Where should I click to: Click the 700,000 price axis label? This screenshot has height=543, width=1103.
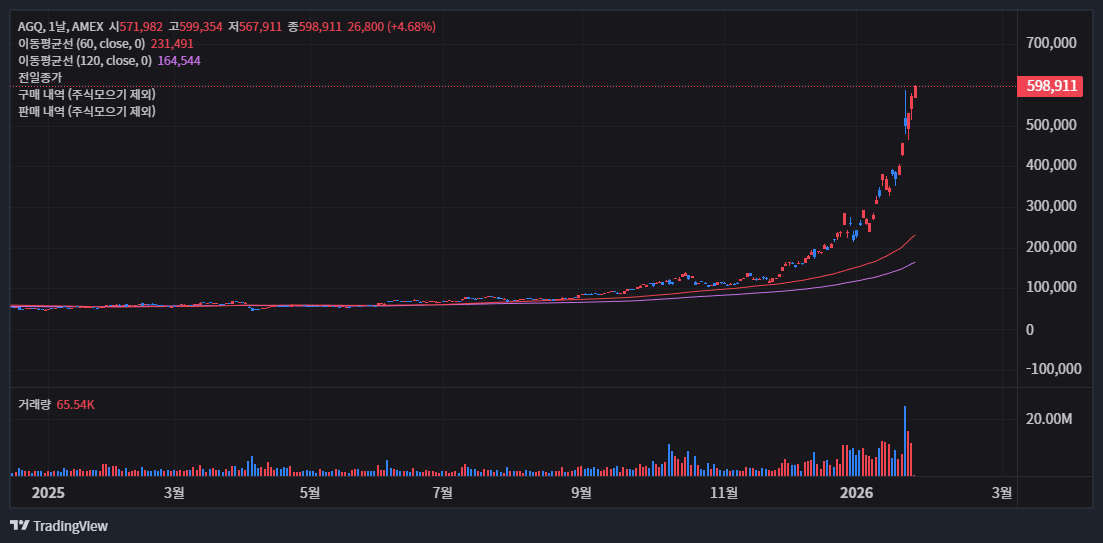[x=1051, y=43]
